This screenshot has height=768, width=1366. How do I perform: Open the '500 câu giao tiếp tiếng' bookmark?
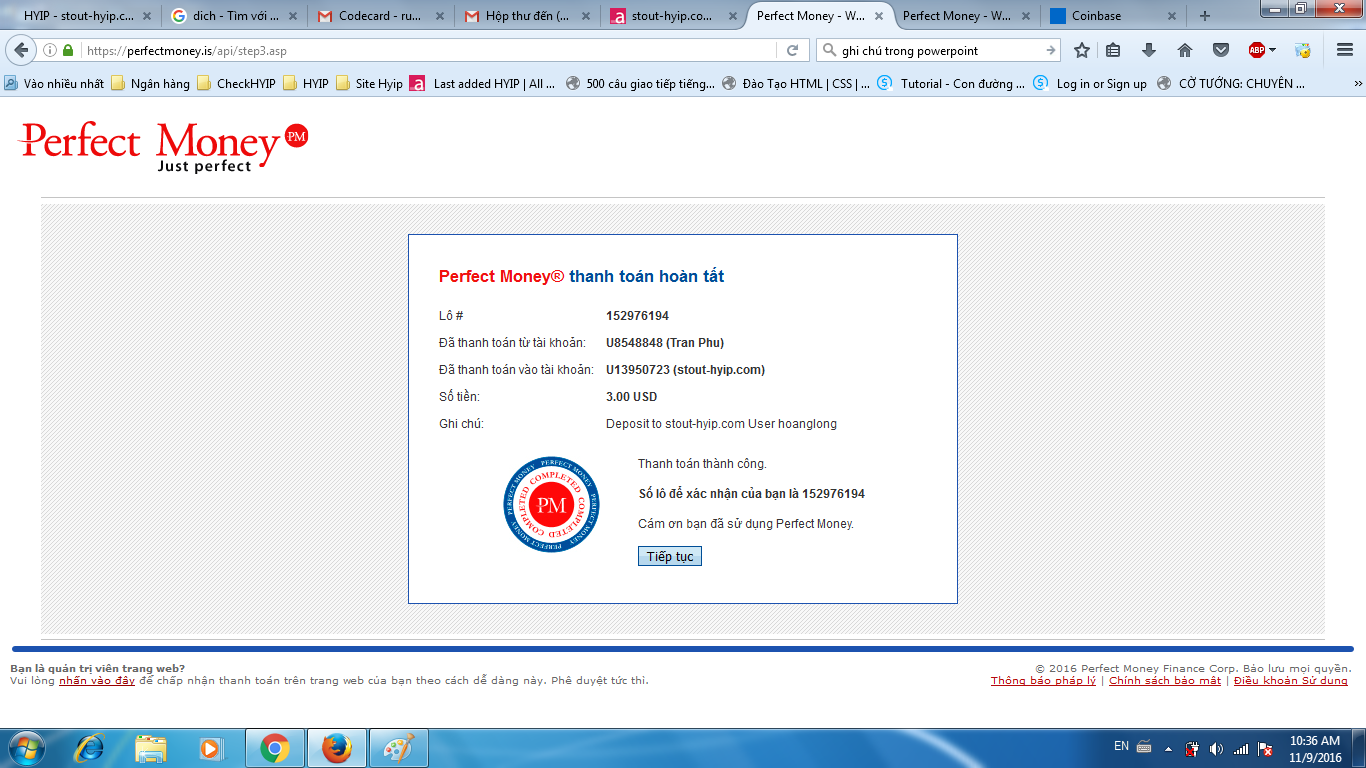click(x=641, y=84)
